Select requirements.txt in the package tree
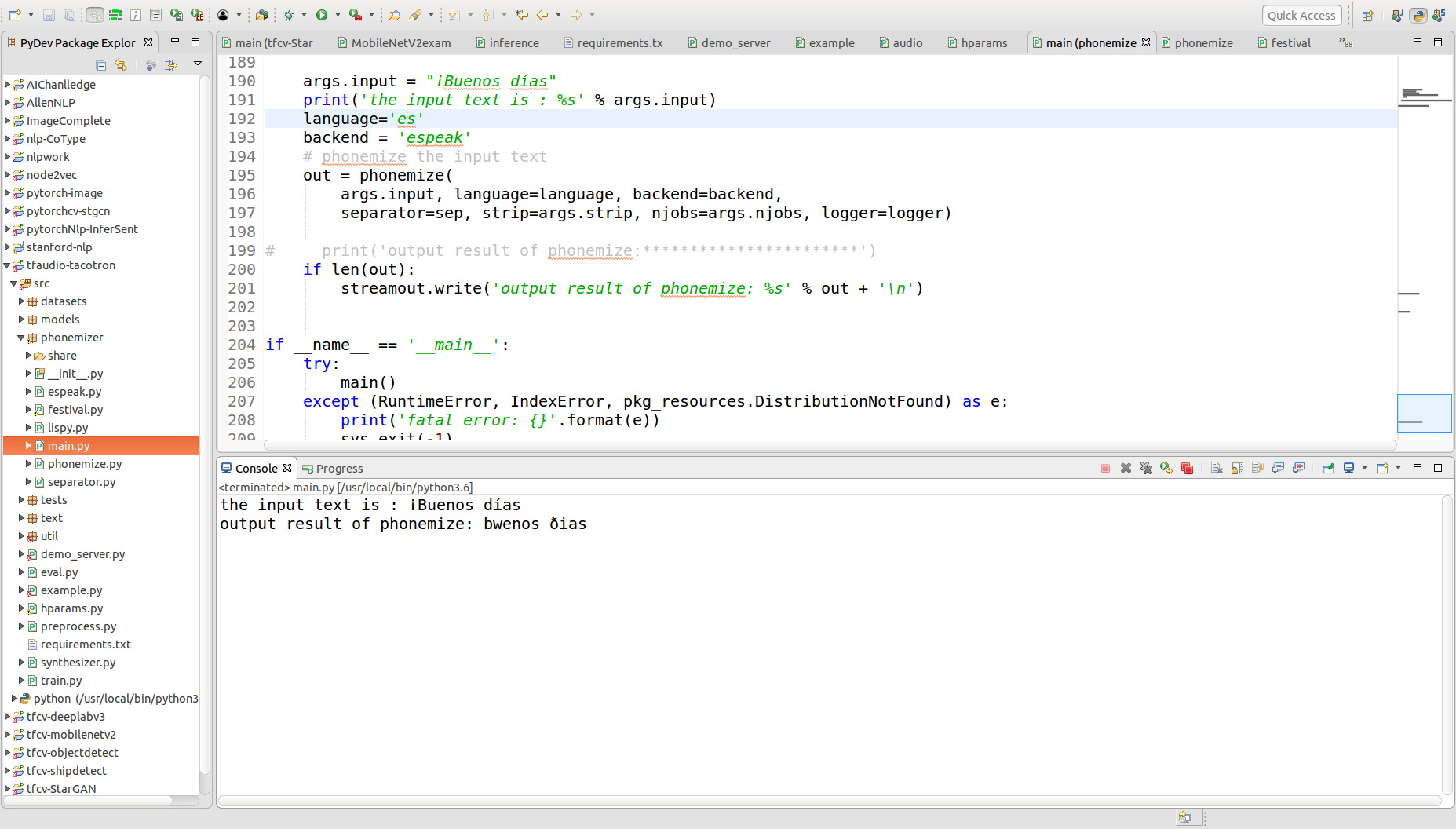 (86, 645)
